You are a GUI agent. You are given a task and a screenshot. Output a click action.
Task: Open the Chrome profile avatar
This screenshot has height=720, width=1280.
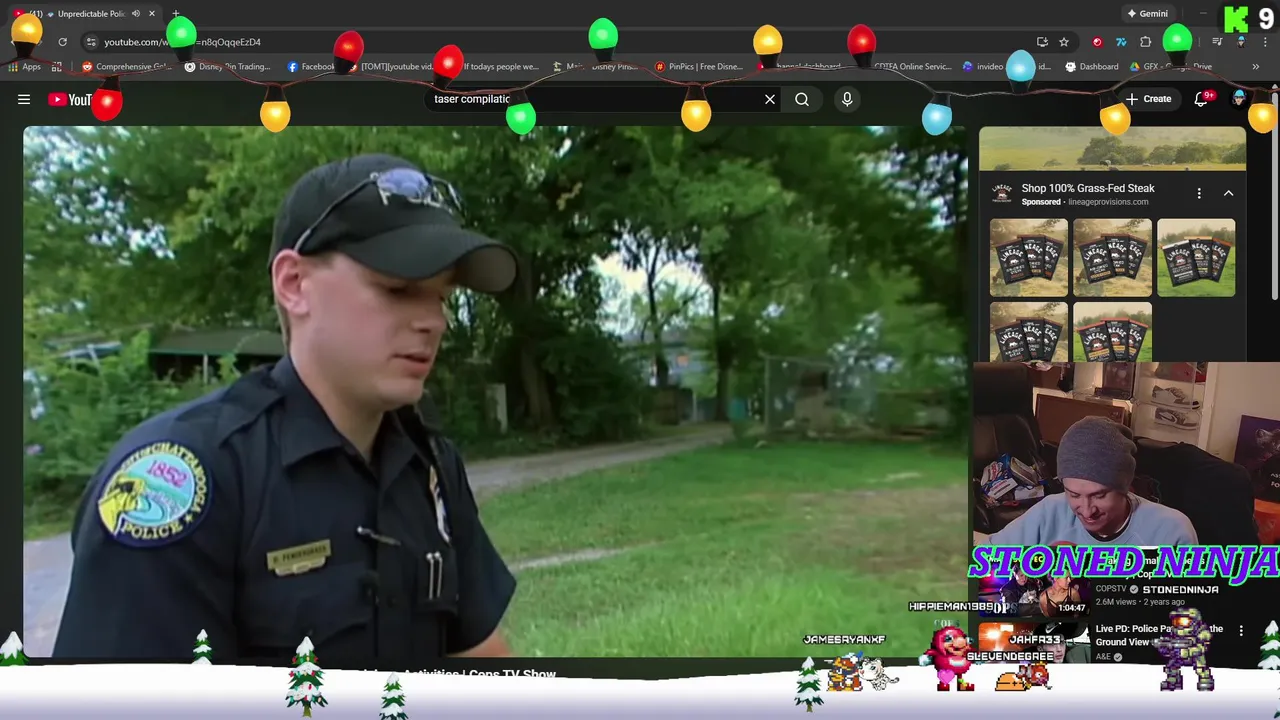pos(1241,42)
